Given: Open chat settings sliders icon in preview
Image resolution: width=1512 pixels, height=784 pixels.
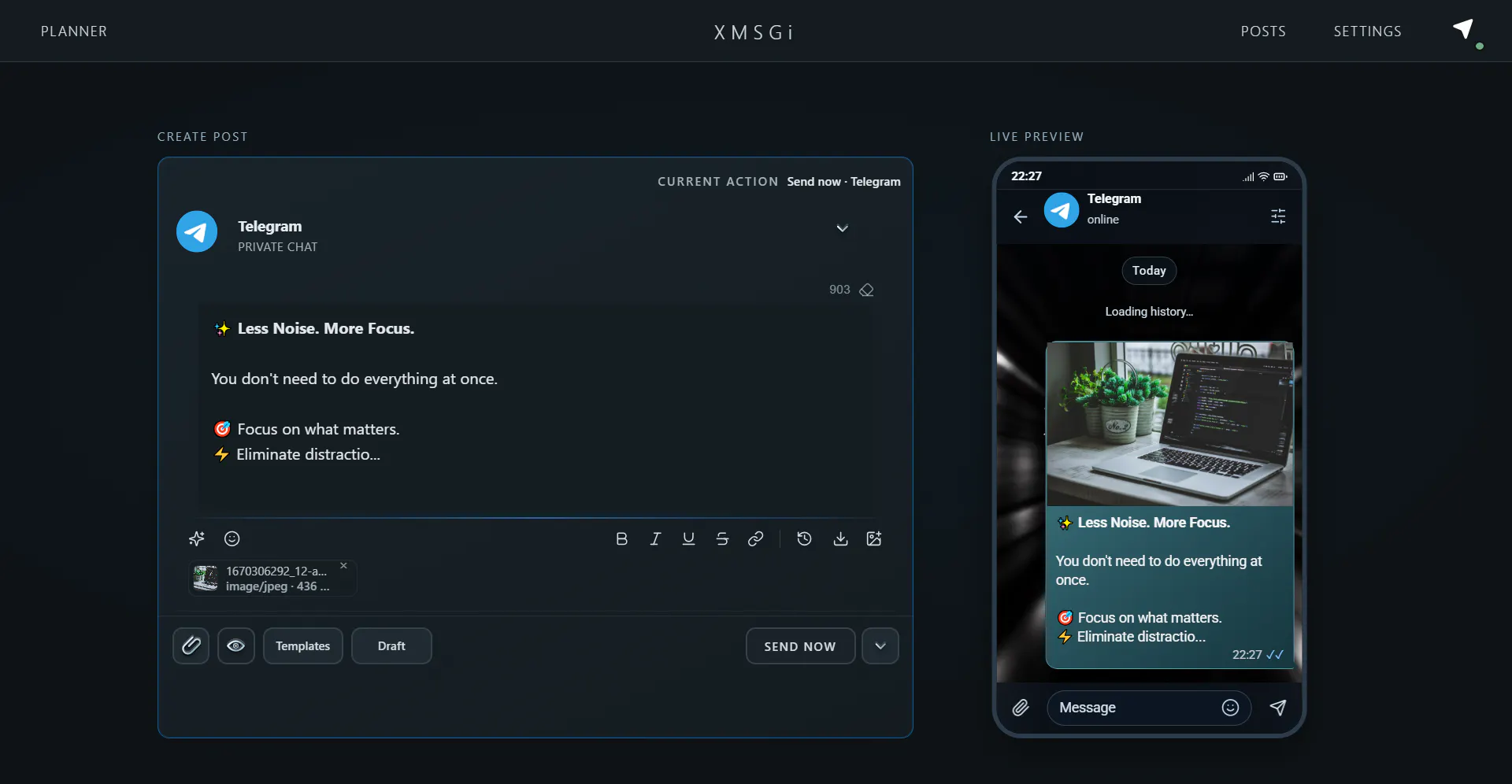Looking at the screenshot, I should (1278, 216).
